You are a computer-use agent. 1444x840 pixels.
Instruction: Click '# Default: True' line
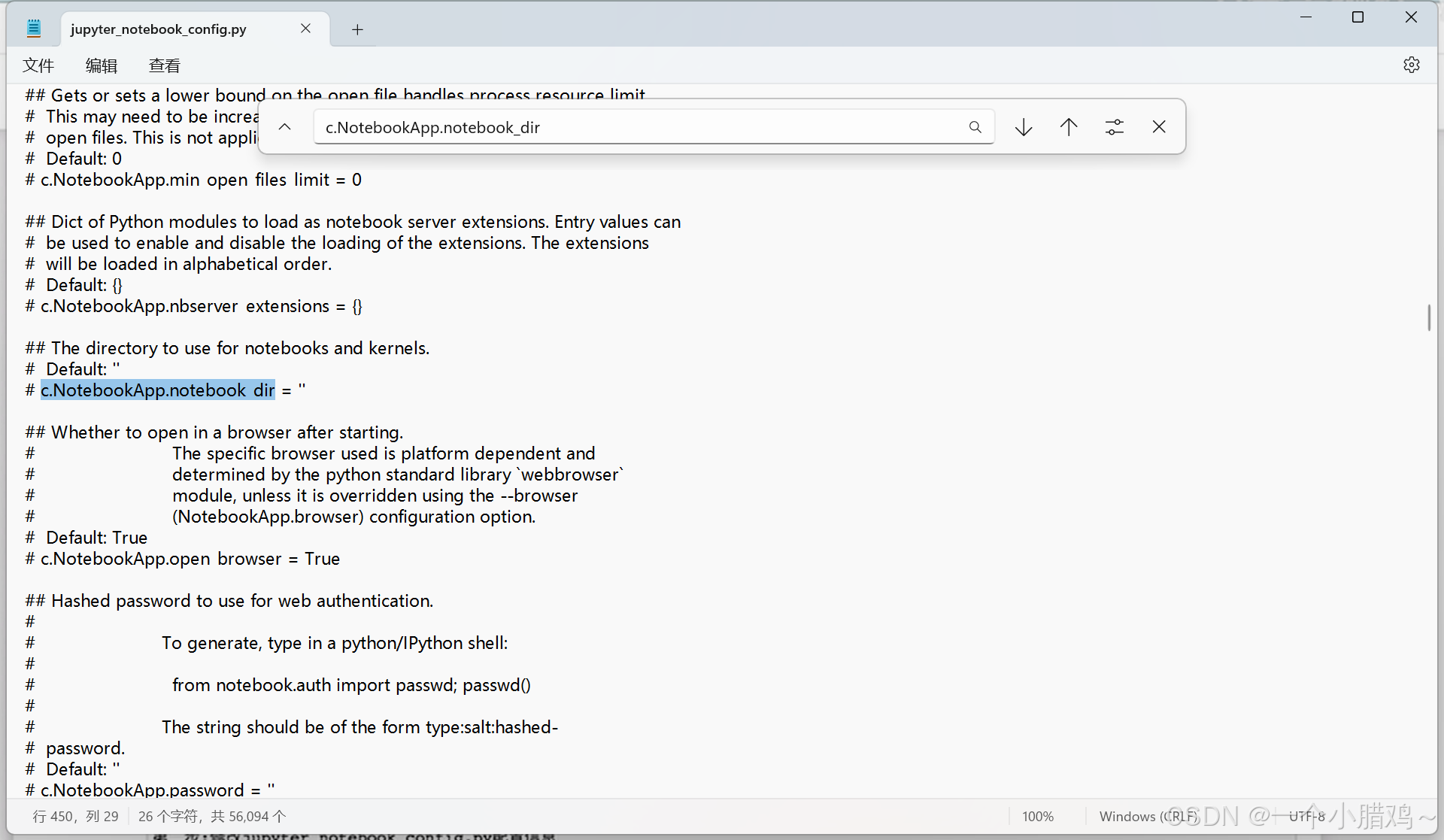(x=86, y=538)
